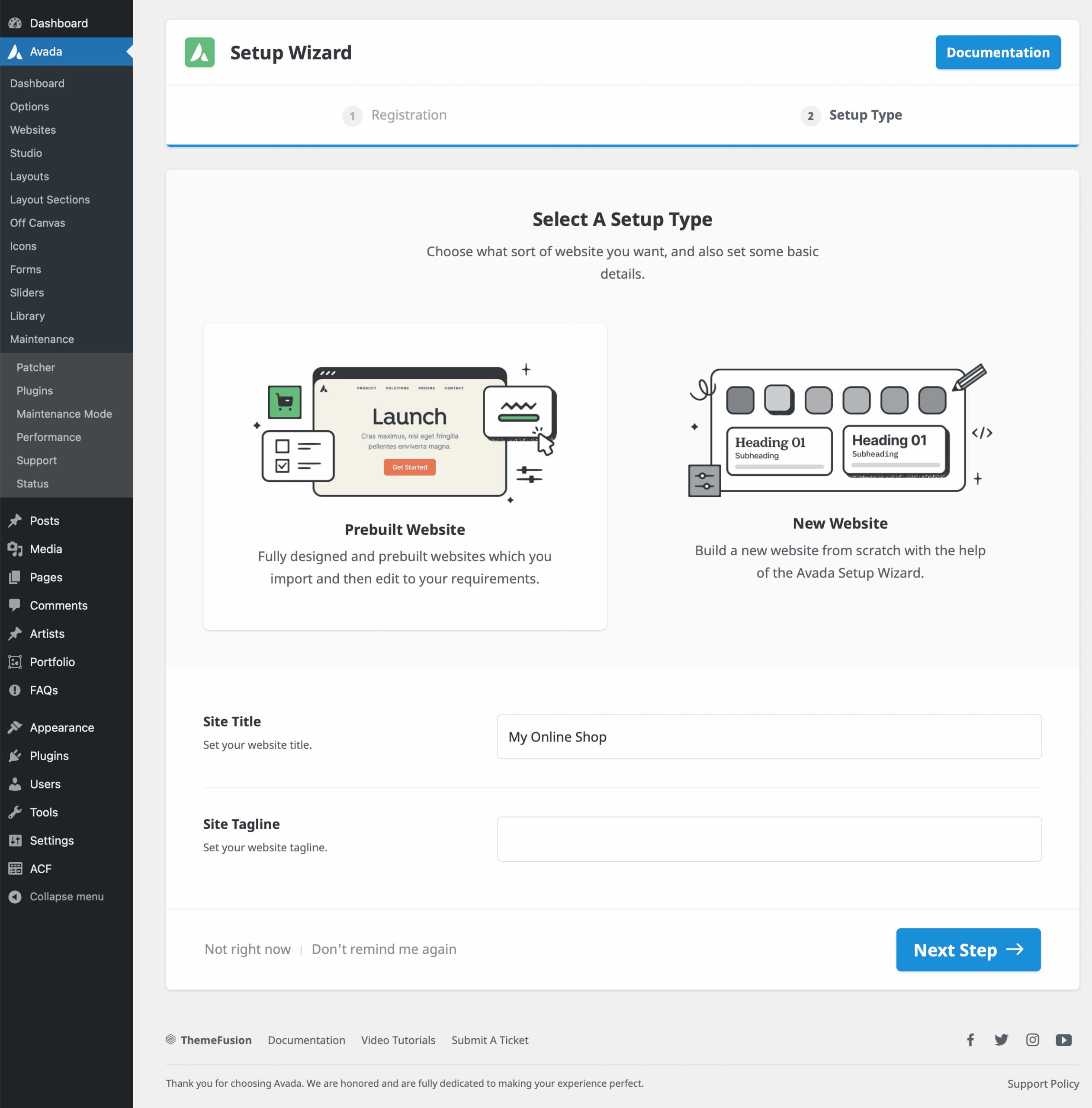Click the Don't remind me again link

(x=383, y=949)
